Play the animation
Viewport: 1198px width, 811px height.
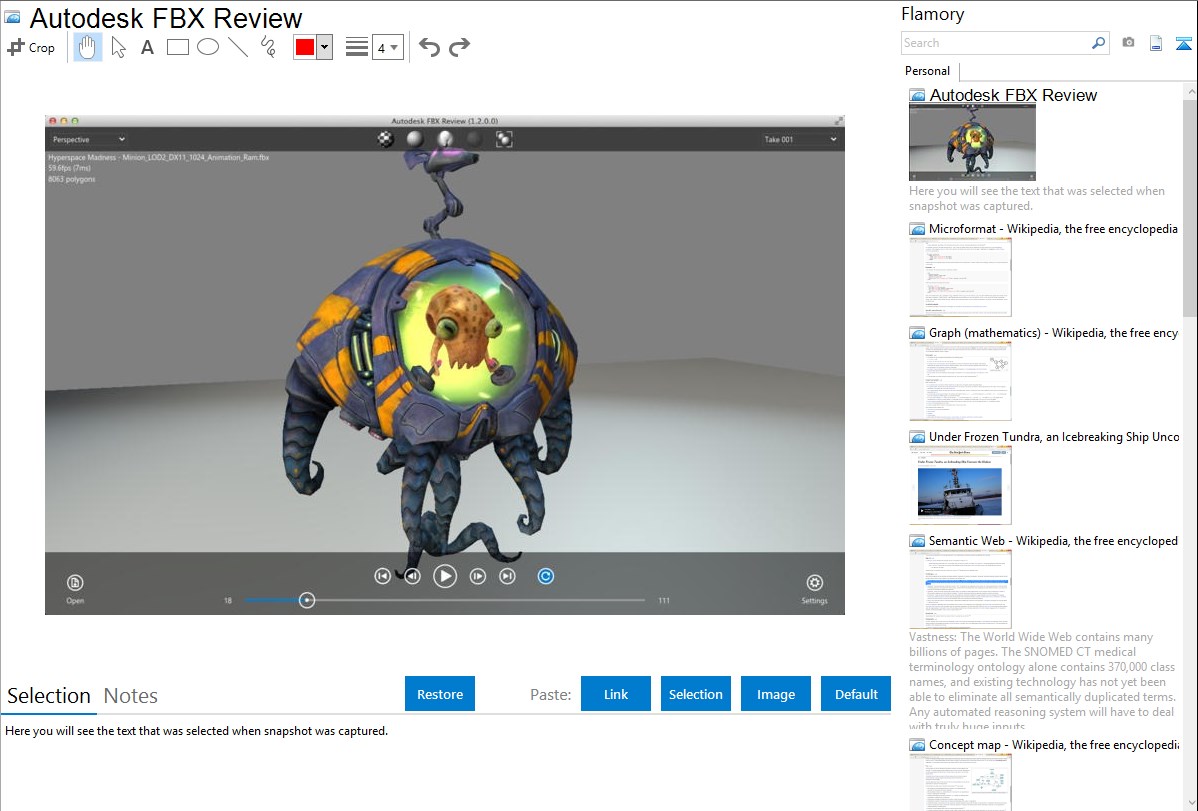[445, 576]
